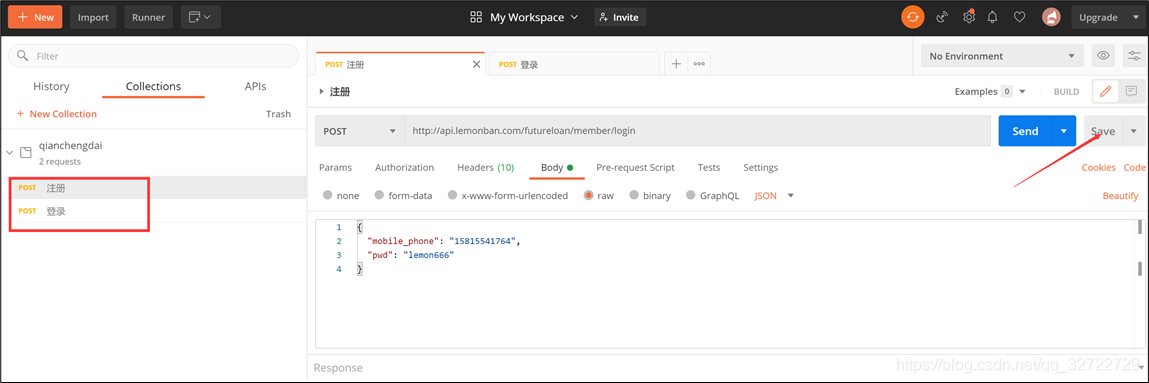The image size is (1149, 383).
Task: Save the request
Action: [x=1103, y=131]
